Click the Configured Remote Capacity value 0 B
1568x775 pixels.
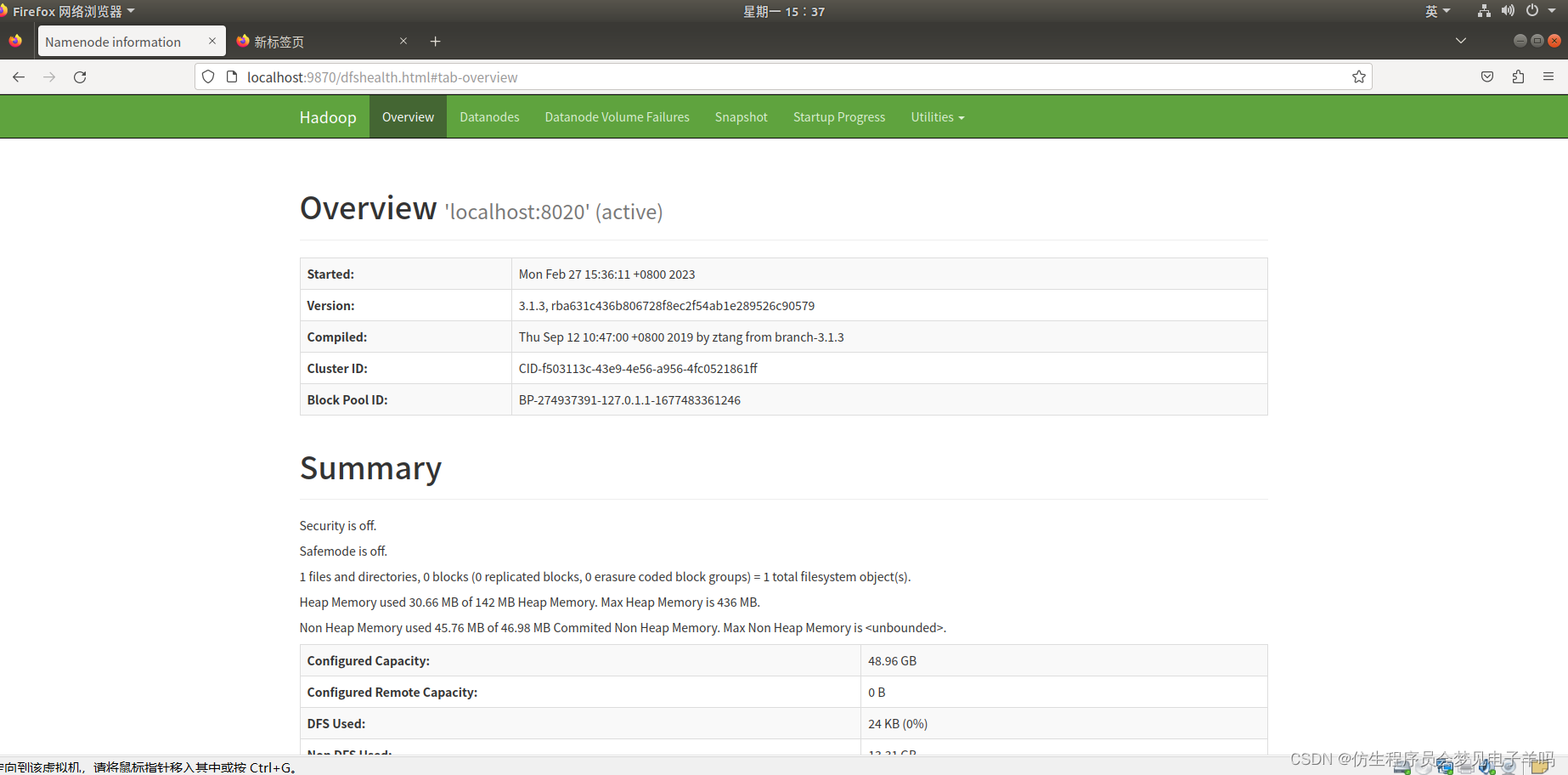click(x=877, y=693)
